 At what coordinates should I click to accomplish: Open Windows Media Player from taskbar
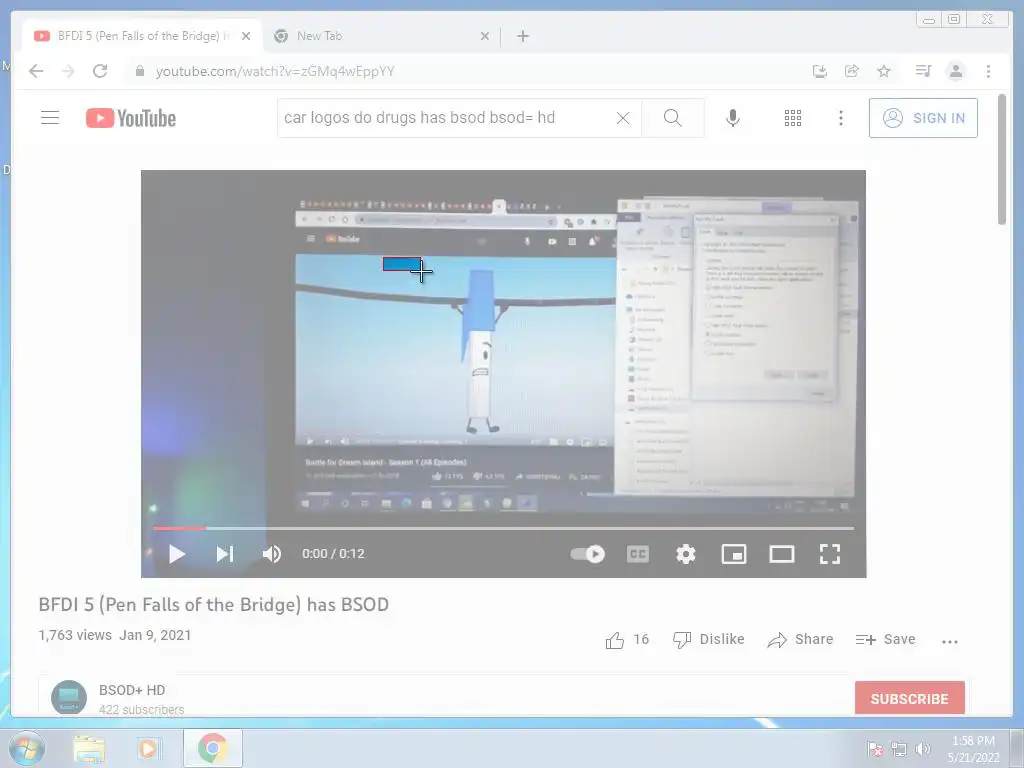(x=149, y=748)
